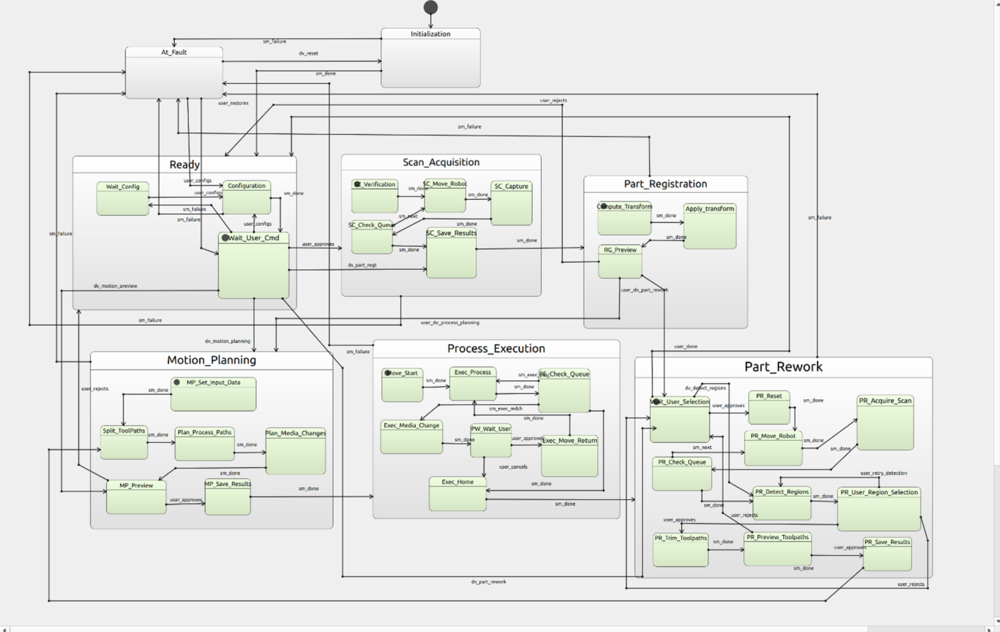
Task: Click the Motion_Planning state title
Action: click(x=211, y=360)
